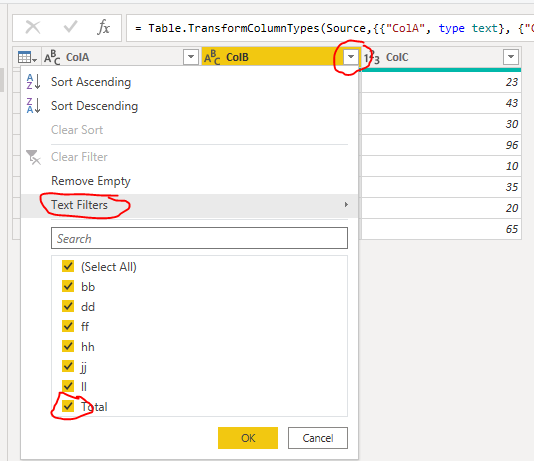Click the ColA text data type icon

[52, 57]
